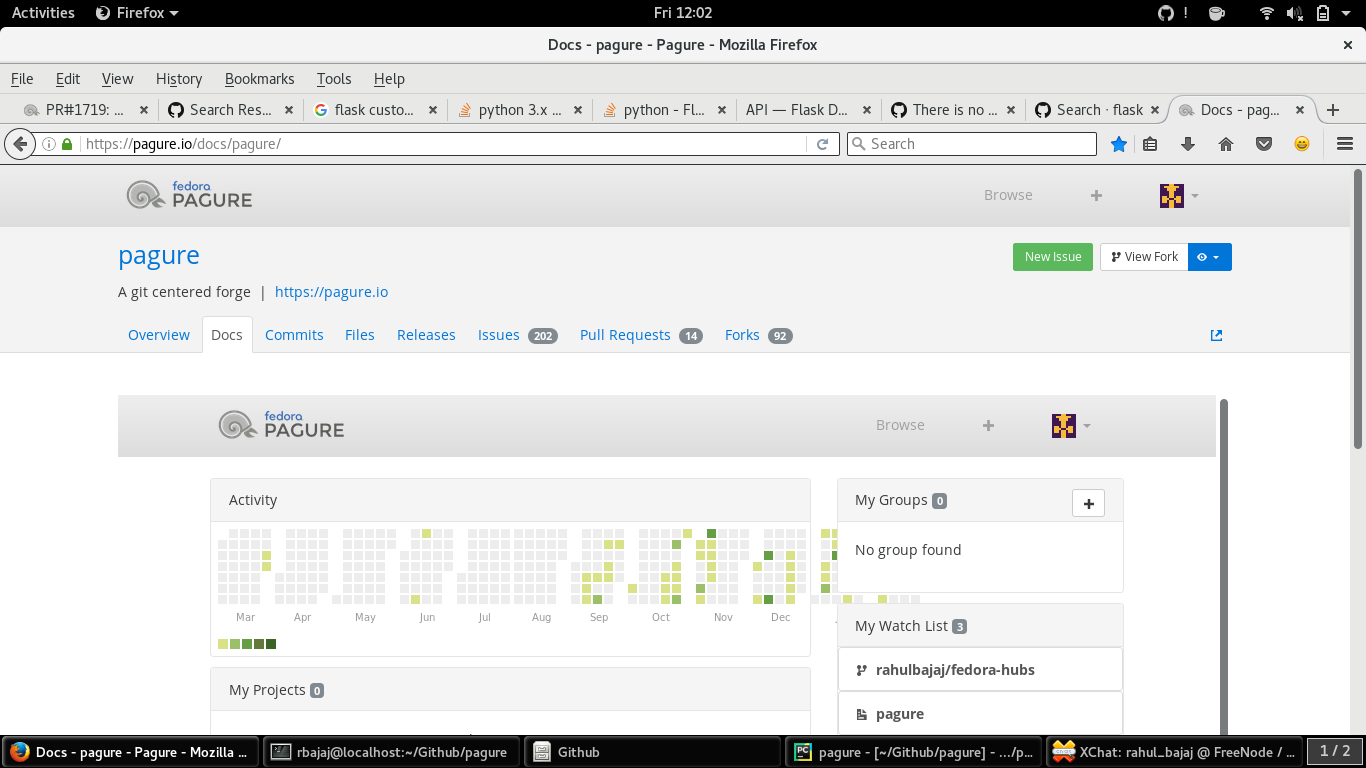Show site information via the info icon
1366x768 pixels.
click(48, 144)
